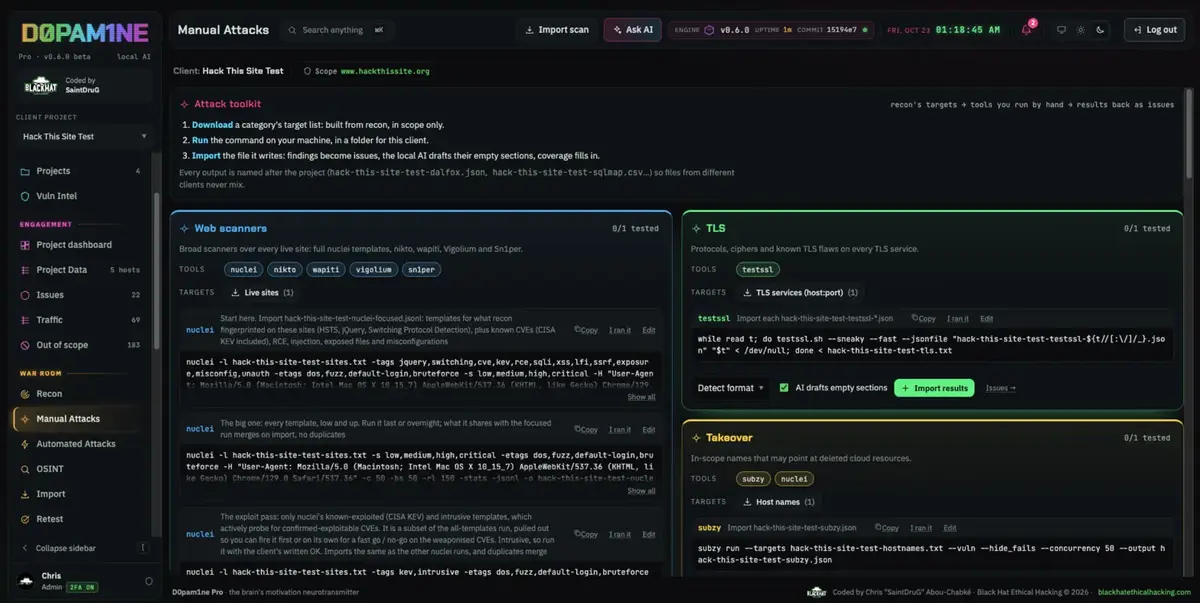The height and width of the screenshot is (603, 1200).
Task: Click the Import scan button
Action: point(557,30)
